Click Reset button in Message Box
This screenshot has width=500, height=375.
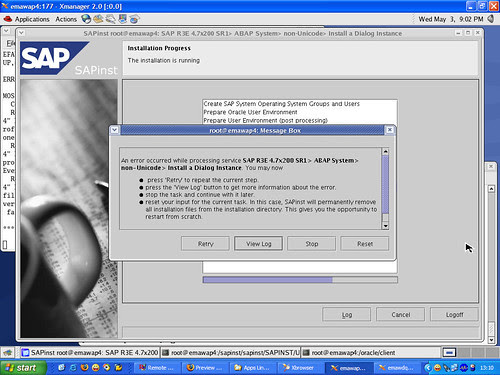click(x=365, y=244)
